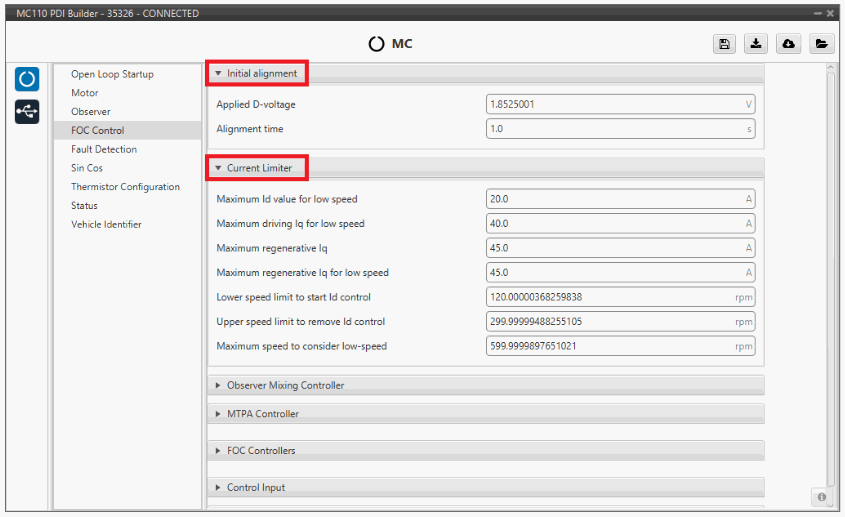Select Open Loop Startup in sidebar
This screenshot has height=517, width=845.
(112, 74)
